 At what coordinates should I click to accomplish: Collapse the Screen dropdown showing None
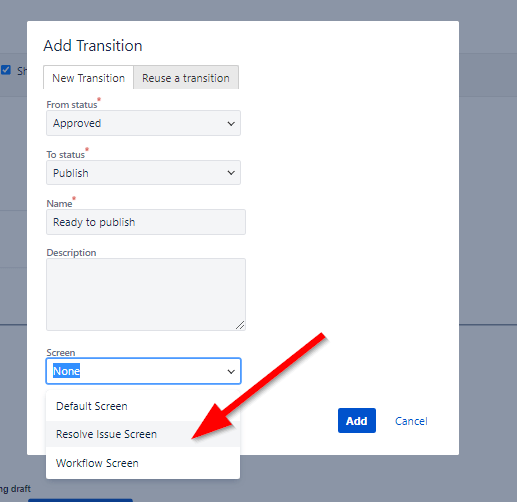[143, 371]
